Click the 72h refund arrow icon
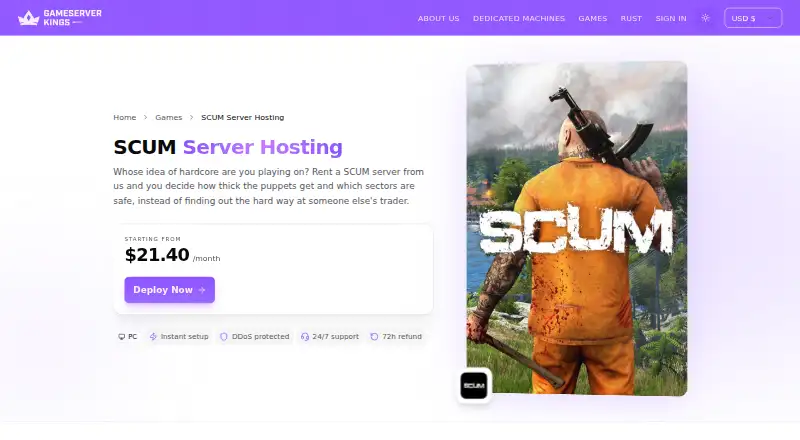Screen dimensions: 800x440 (x=374, y=337)
